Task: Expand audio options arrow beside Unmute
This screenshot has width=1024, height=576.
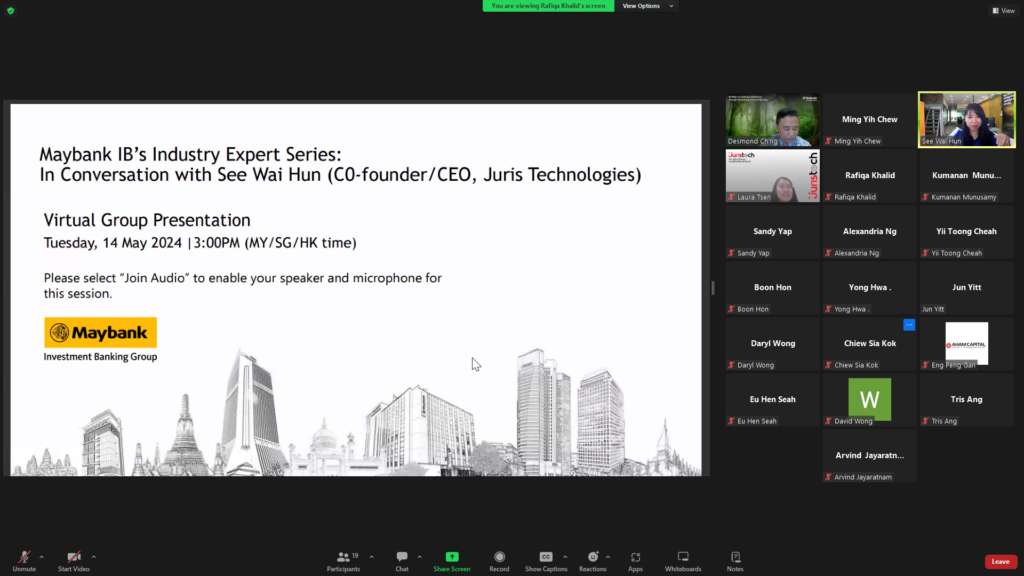Action: (x=41, y=557)
